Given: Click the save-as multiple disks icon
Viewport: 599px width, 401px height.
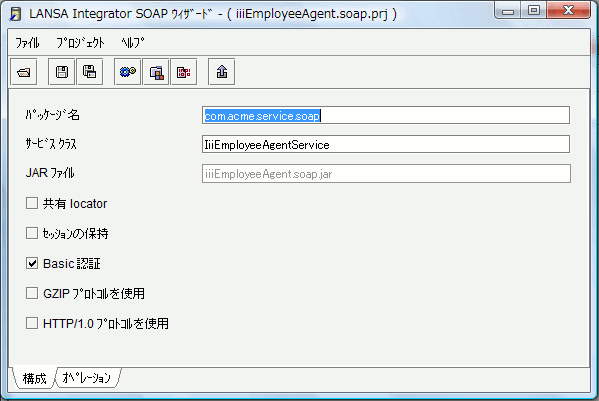Looking at the screenshot, I should 90,72.
